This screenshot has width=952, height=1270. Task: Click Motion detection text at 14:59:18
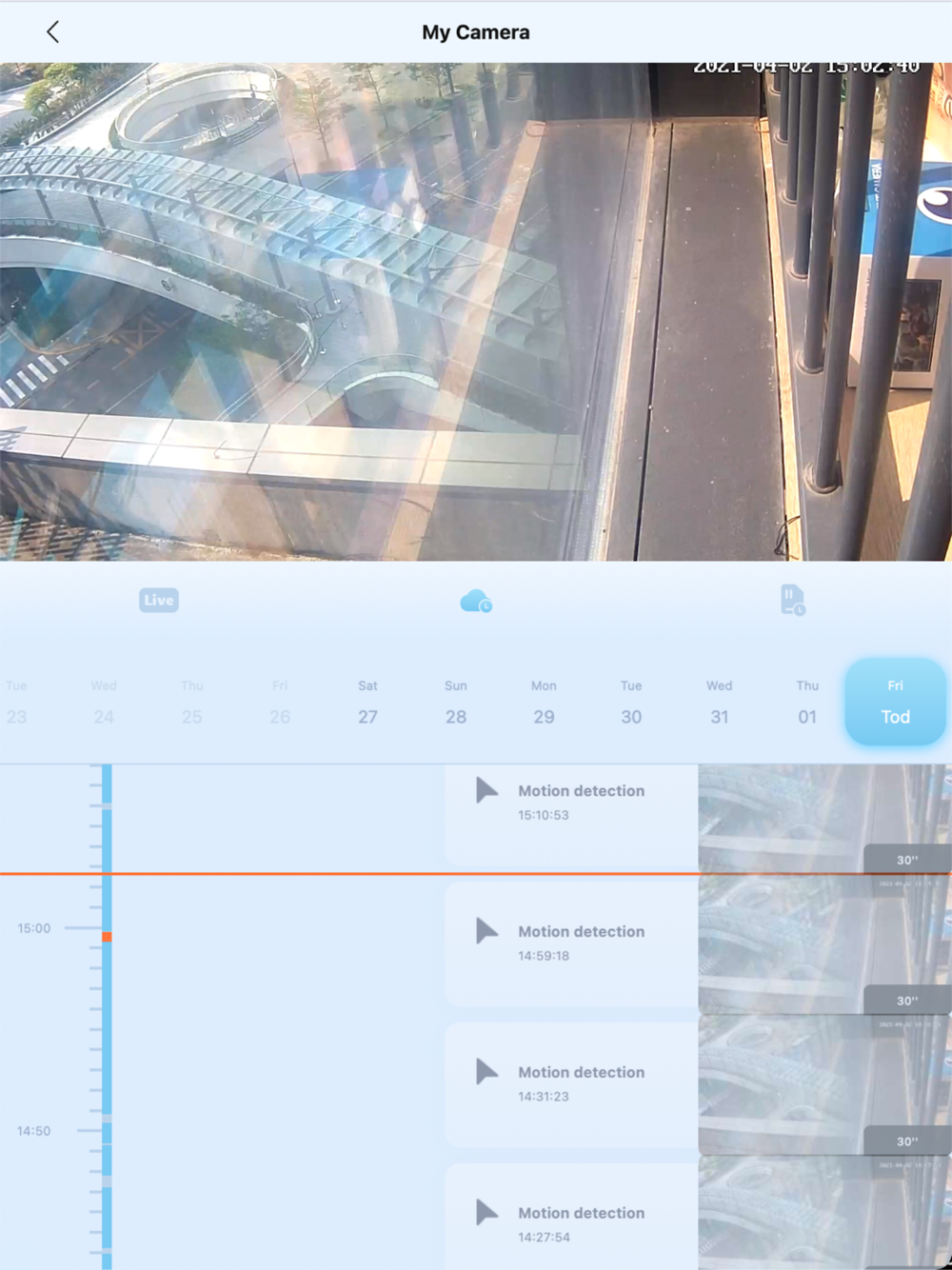pos(581,931)
